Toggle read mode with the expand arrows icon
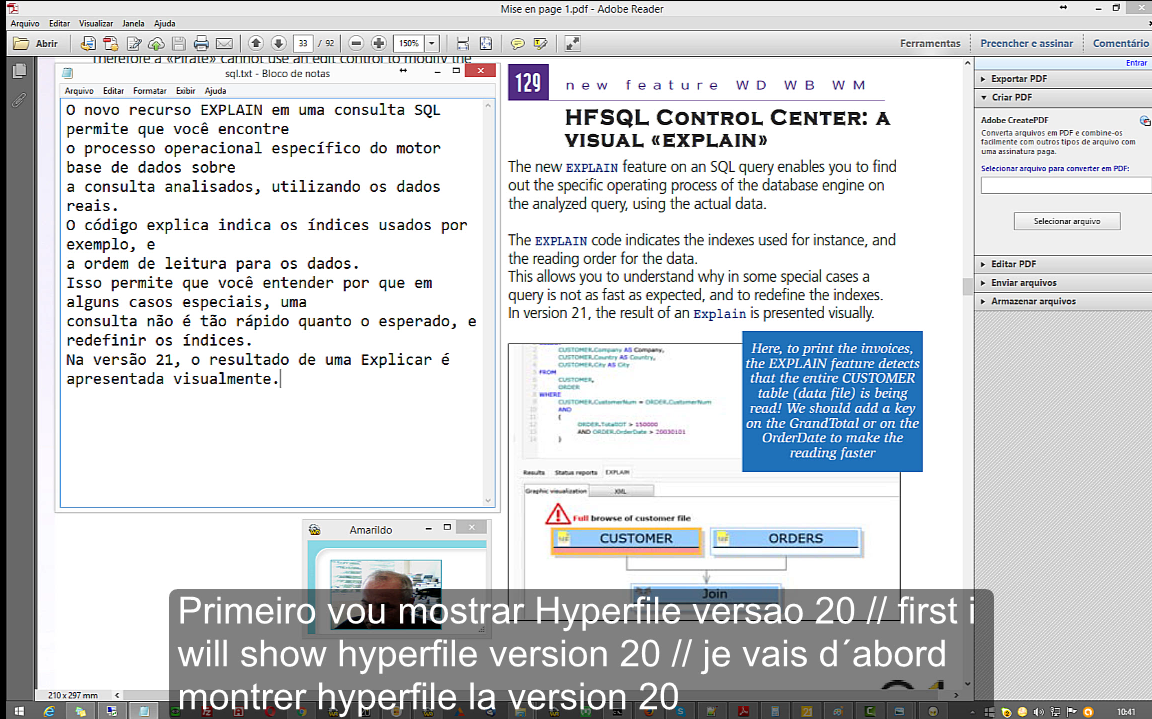 (x=572, y=43)
